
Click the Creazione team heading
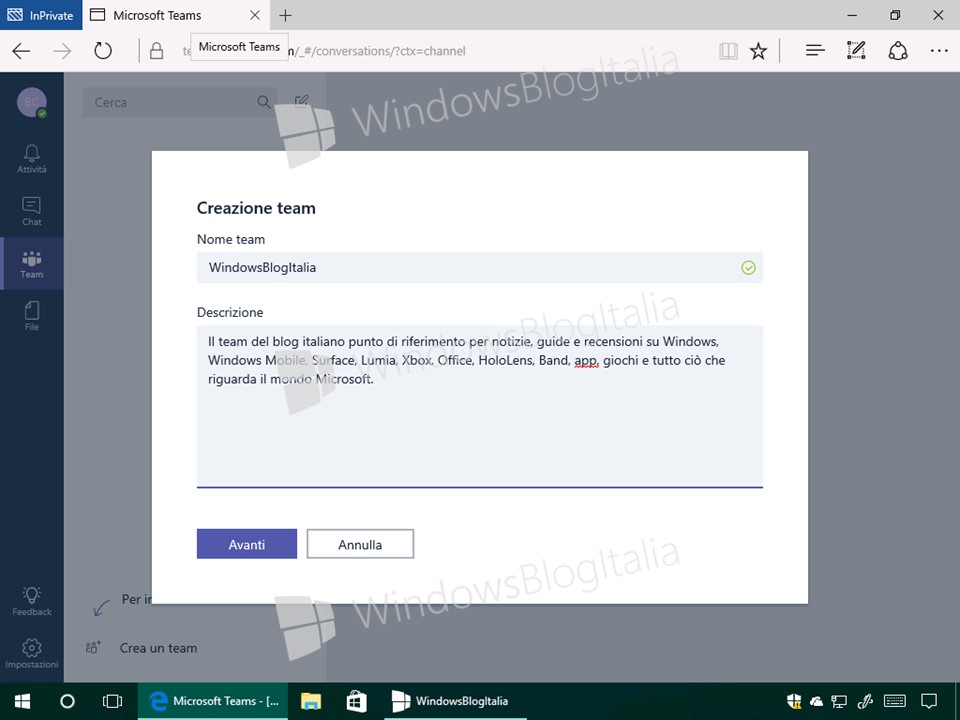click(x=256, y=208)
